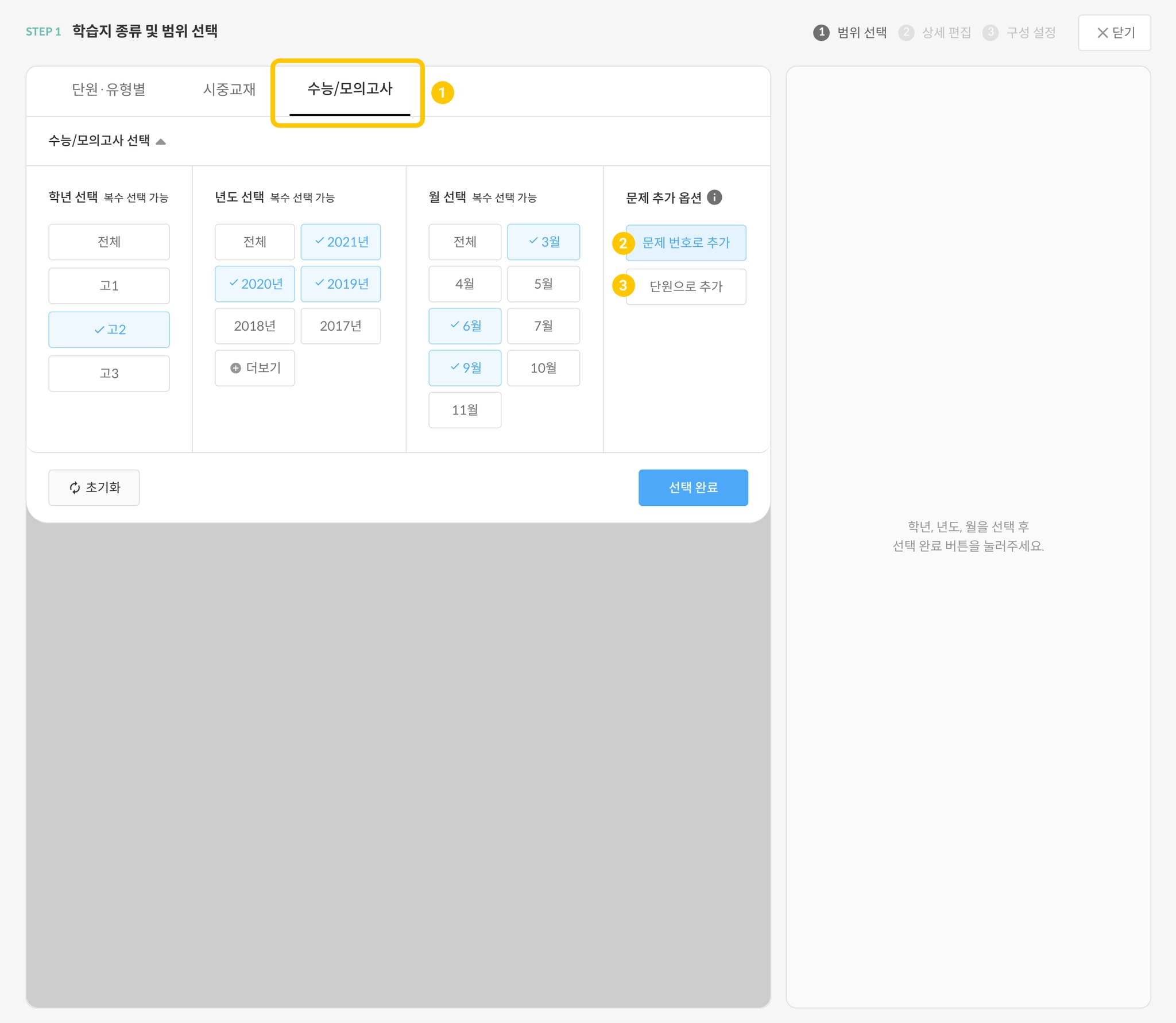Uncheck the 2021년 year option

point(341,242)
